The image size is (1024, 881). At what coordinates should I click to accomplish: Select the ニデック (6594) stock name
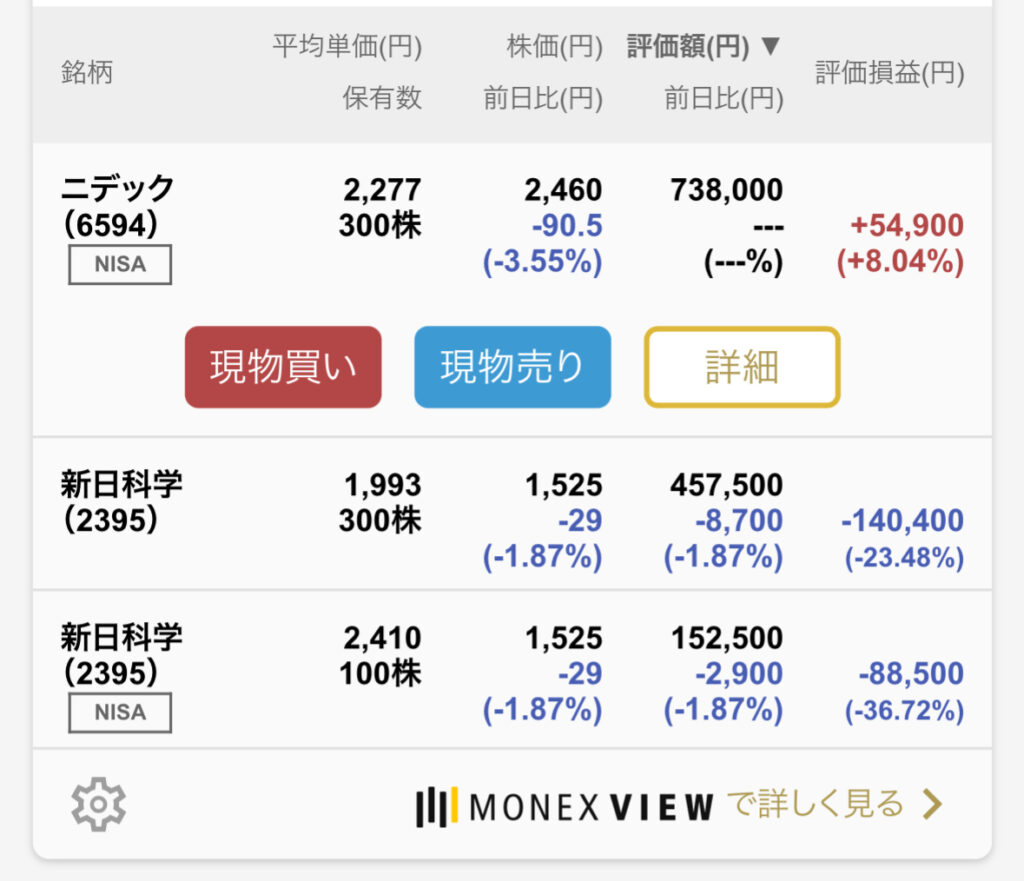point(117,206)
